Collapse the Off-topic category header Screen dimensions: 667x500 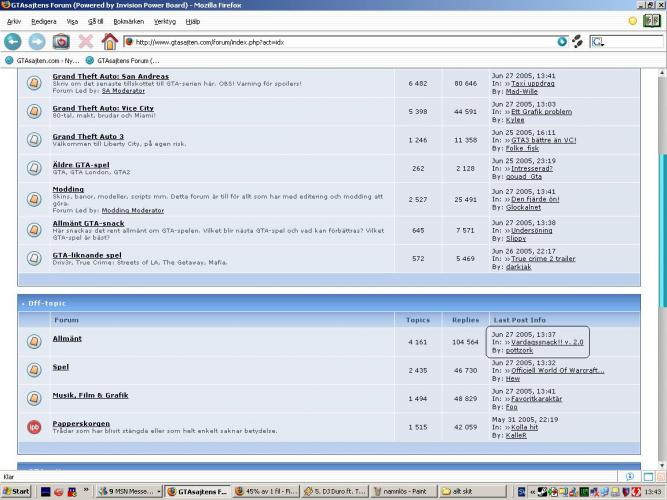coord(45,302)
